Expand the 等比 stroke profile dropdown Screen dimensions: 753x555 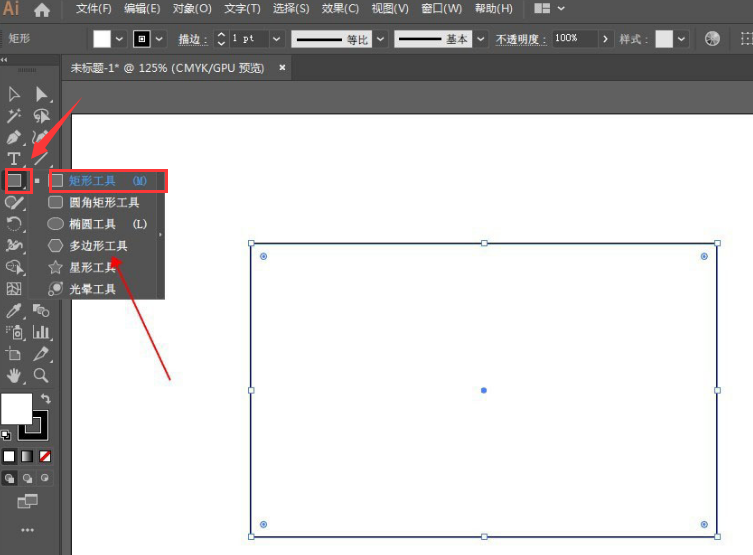click(379, 39)
